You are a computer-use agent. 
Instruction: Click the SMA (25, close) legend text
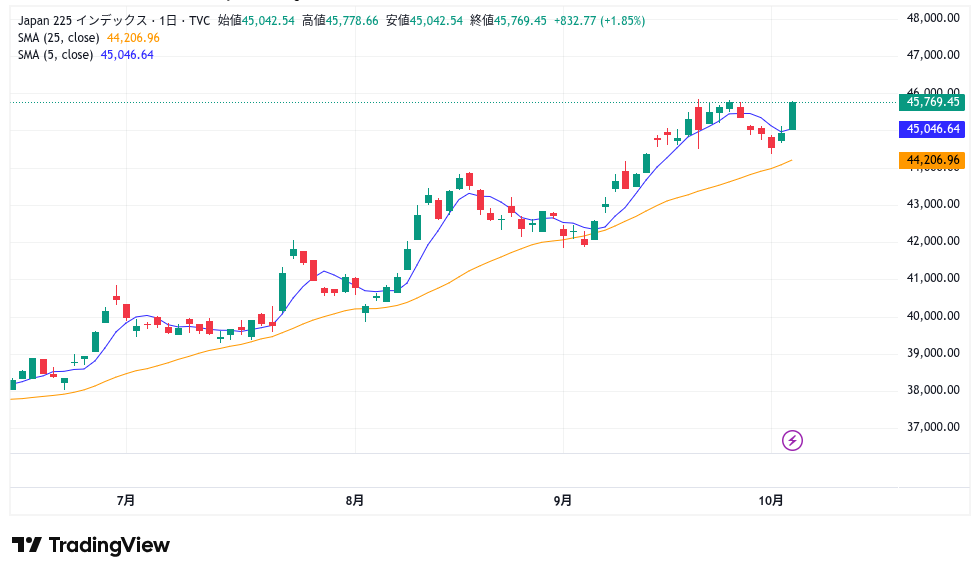(59, 37)
